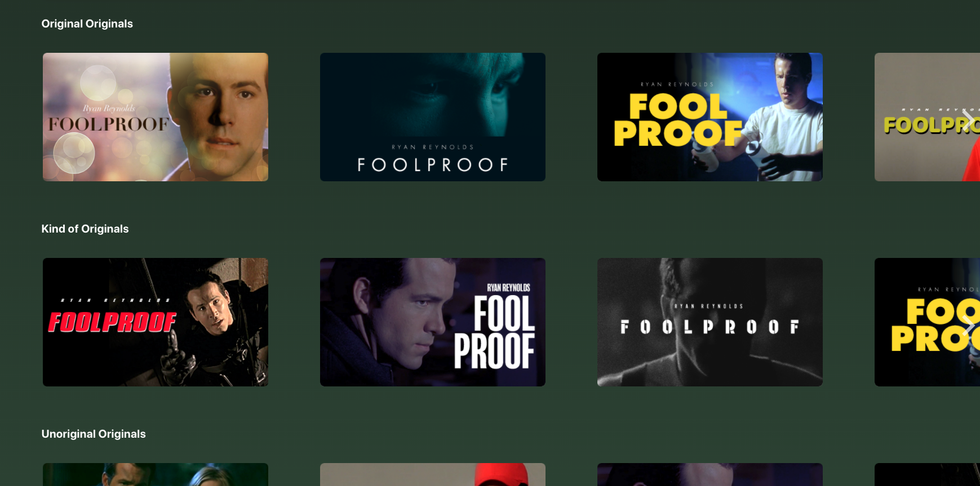Click the Kind of Originals heading
980x486 pixels.
pyautogui.click(x=85, y=229)
